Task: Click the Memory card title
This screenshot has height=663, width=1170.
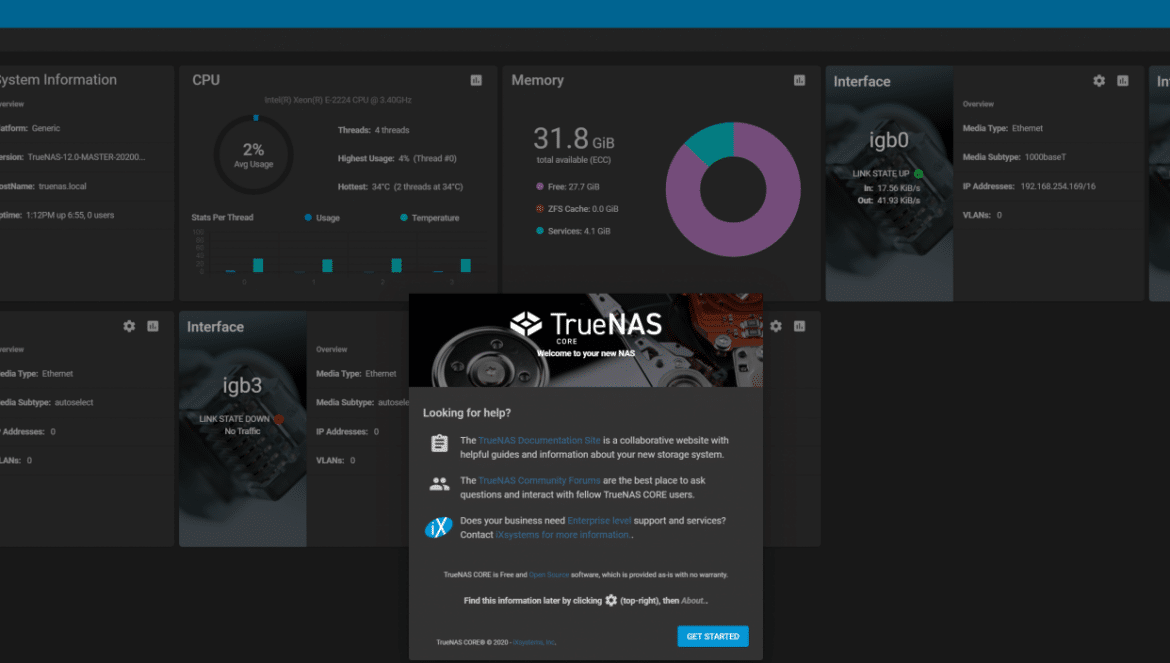Action: pos(537,80)
